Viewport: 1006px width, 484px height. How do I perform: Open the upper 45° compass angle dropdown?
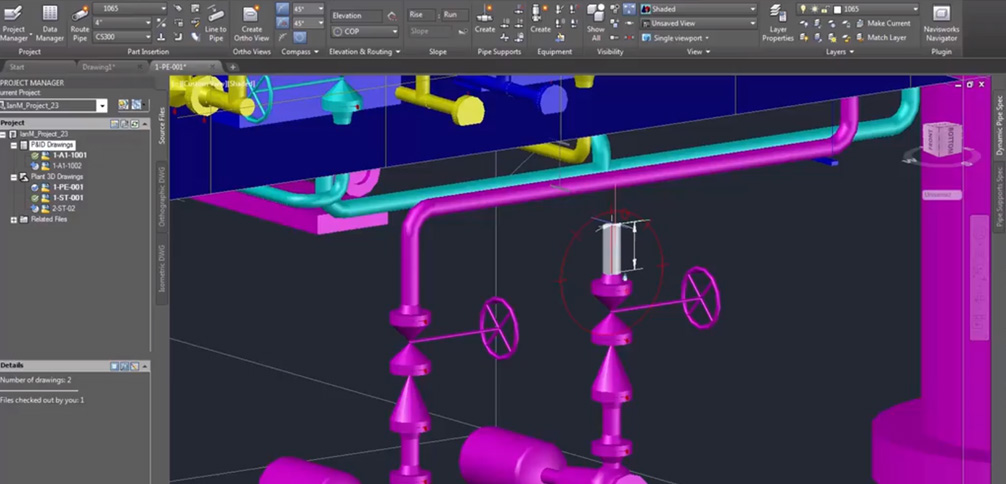[309, 9]
